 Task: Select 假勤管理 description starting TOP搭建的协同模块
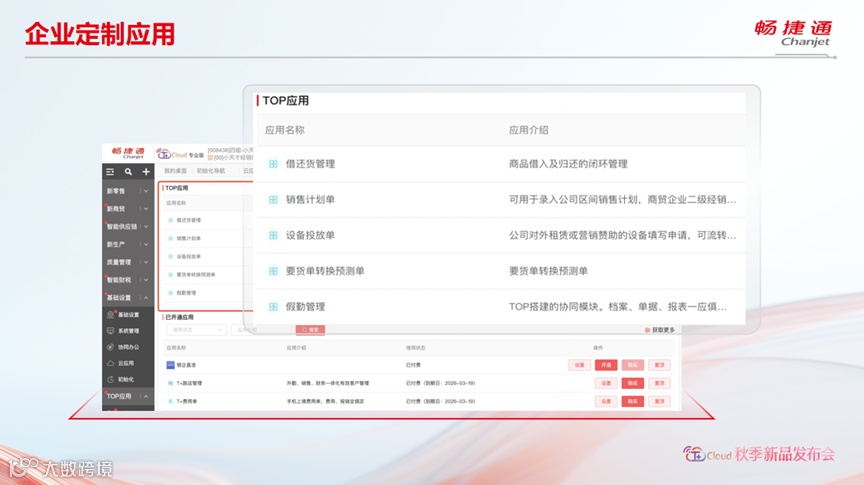(618, 306)
